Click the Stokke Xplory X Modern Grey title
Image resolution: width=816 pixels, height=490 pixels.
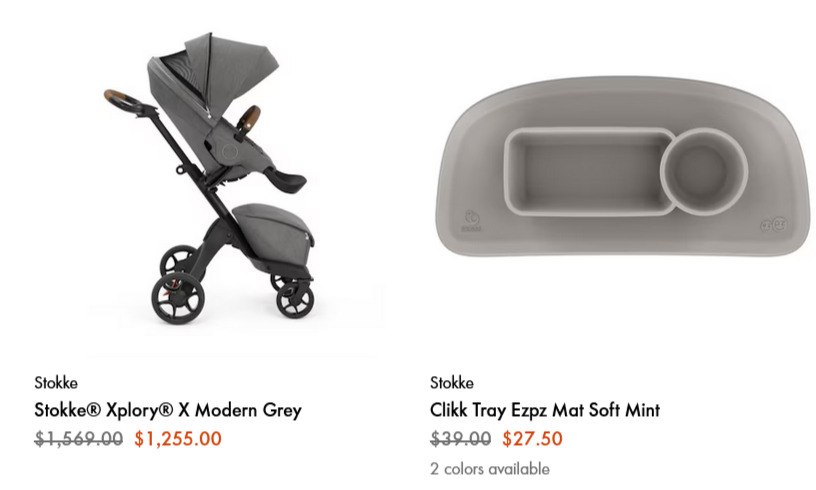[x=168, y=410]
